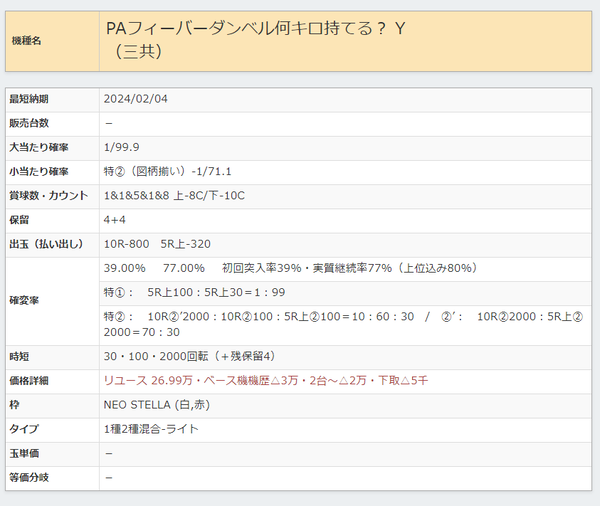Click the 出玉（払い出し） label

[46, 244]
